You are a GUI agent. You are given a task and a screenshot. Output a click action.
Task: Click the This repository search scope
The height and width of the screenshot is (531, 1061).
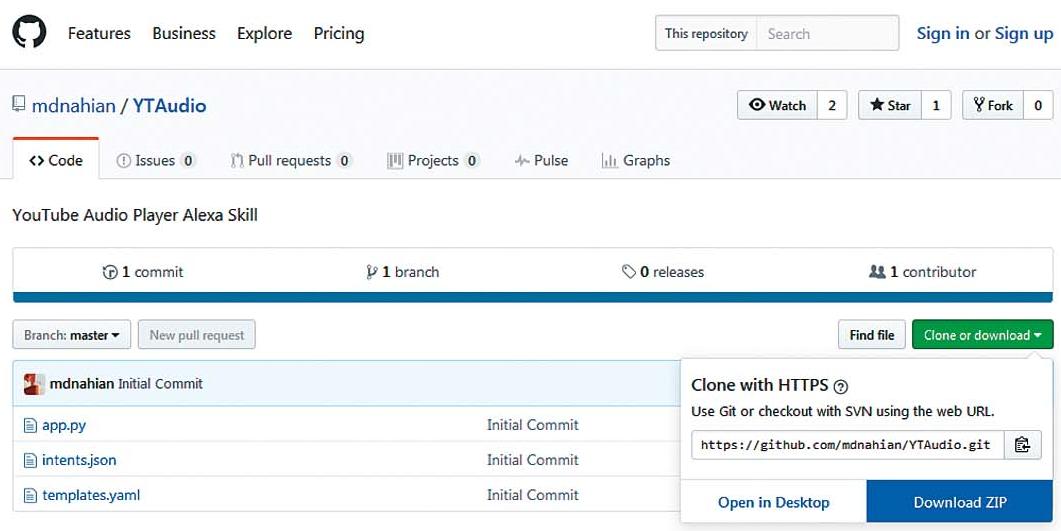coord(706,33)
